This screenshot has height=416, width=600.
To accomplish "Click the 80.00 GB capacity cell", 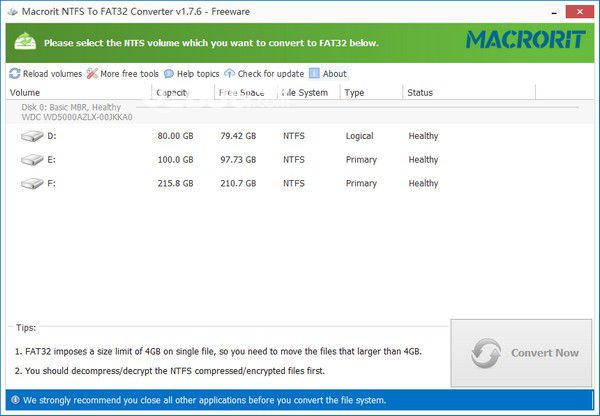I will pos(175,136).
